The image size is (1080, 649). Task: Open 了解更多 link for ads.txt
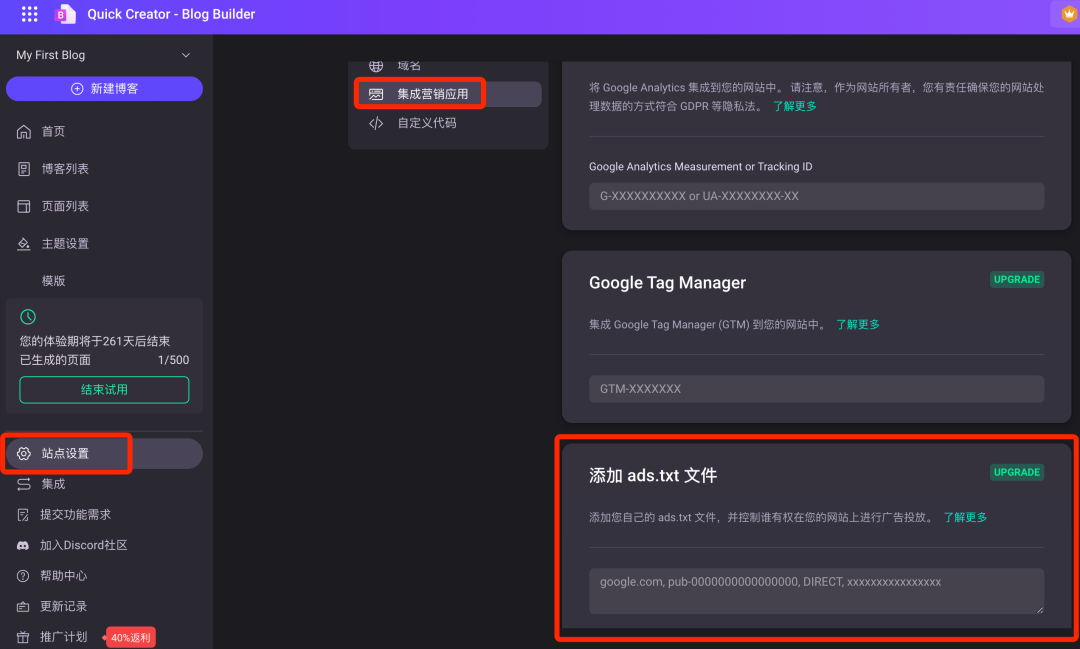click(966, 517)
